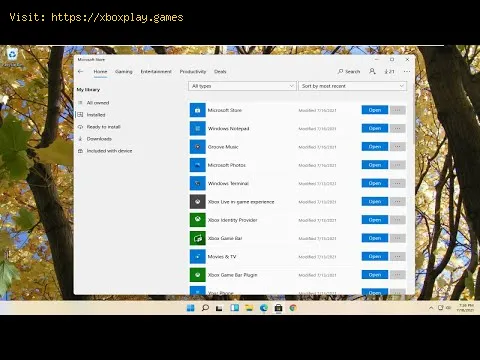Switch to the Productivity tab

click(193, 72)
